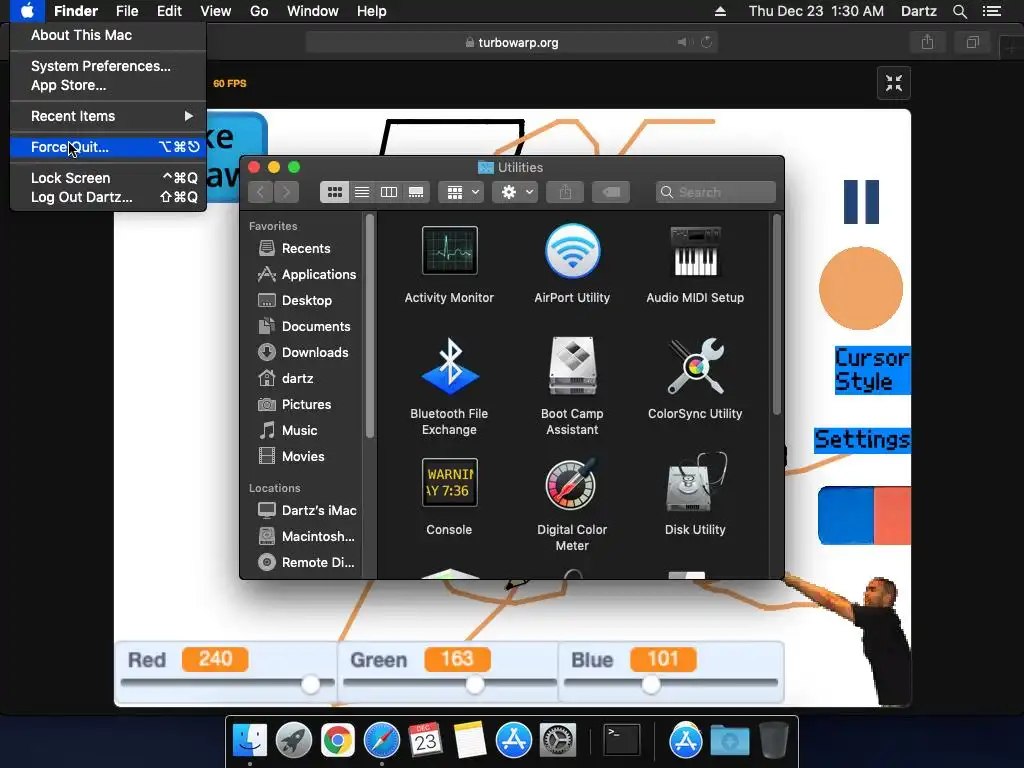Viewport: 1024px width, 768px height.
Task: Click the Finder share button
Action: (x=565, y=192)
